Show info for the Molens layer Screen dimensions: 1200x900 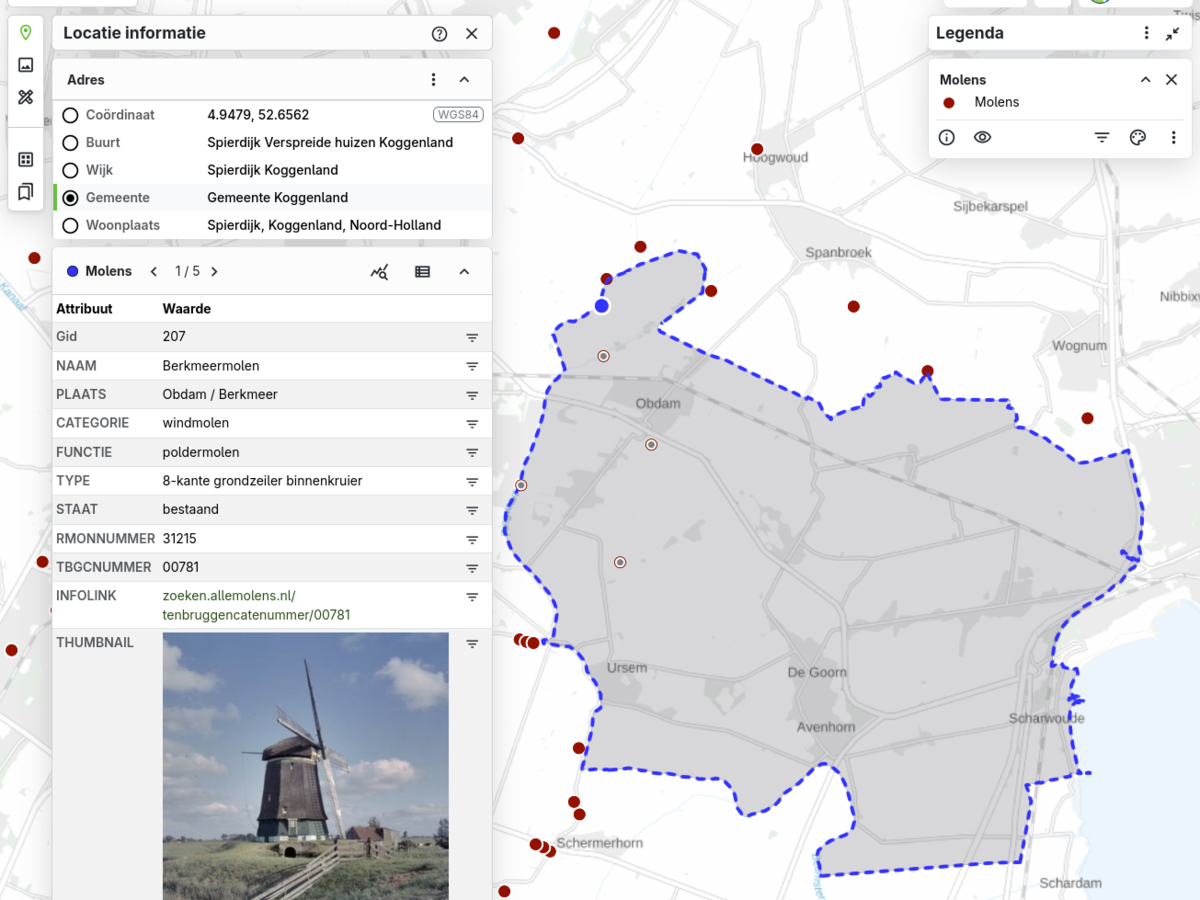coord(946,138)
